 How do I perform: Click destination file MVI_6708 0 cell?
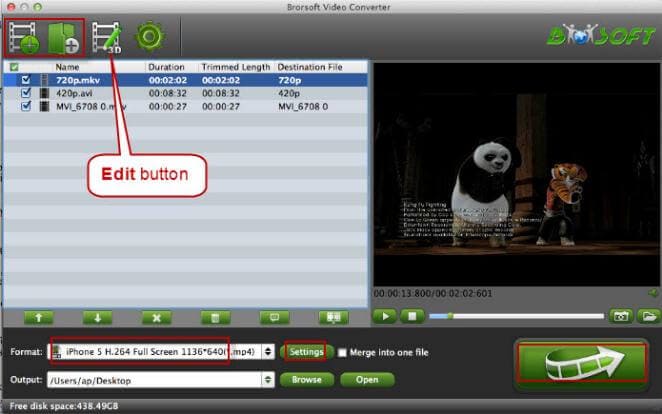[x=303, y=107]
